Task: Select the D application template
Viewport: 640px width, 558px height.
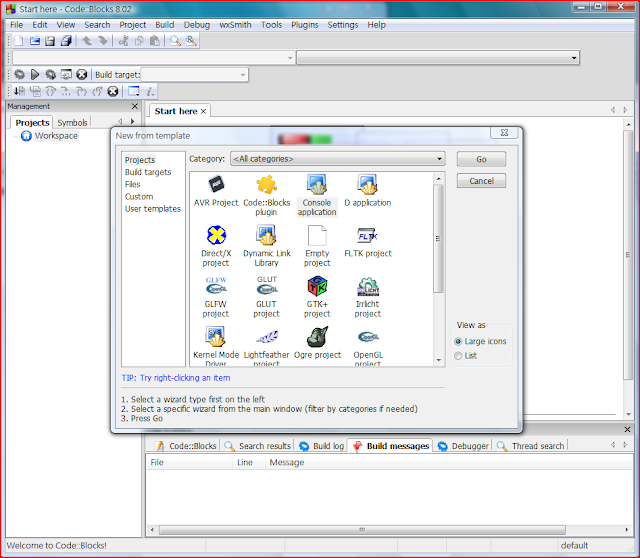Action: coord(368,191)
